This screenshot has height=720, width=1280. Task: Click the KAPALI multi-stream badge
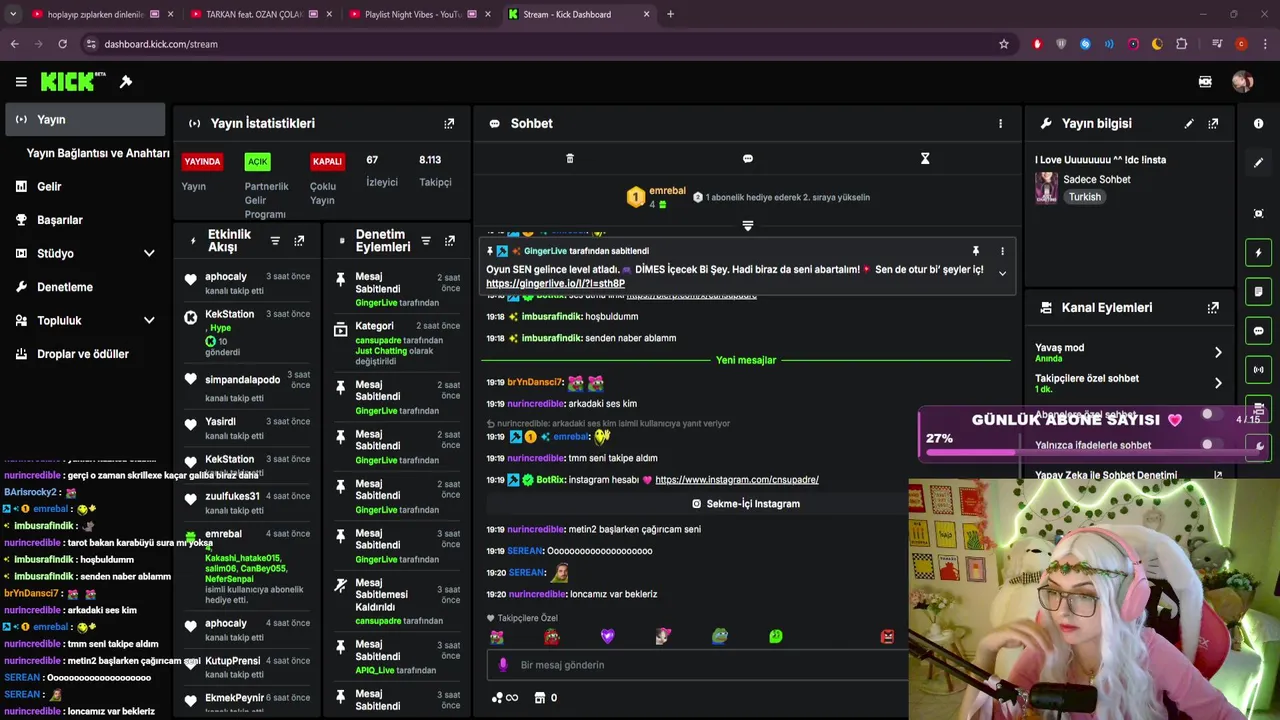327,161
